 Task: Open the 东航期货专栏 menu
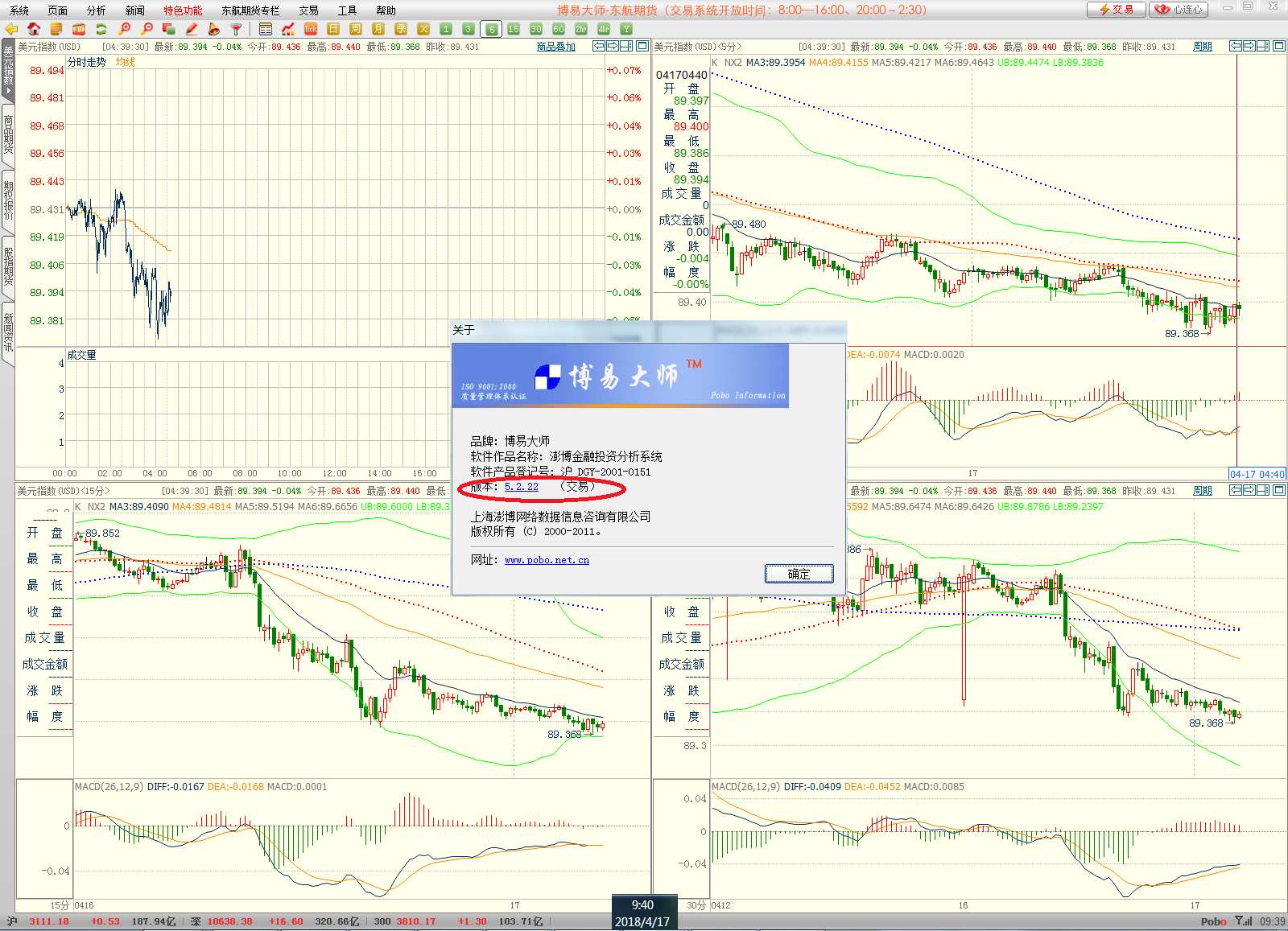(x=251, y=10)
